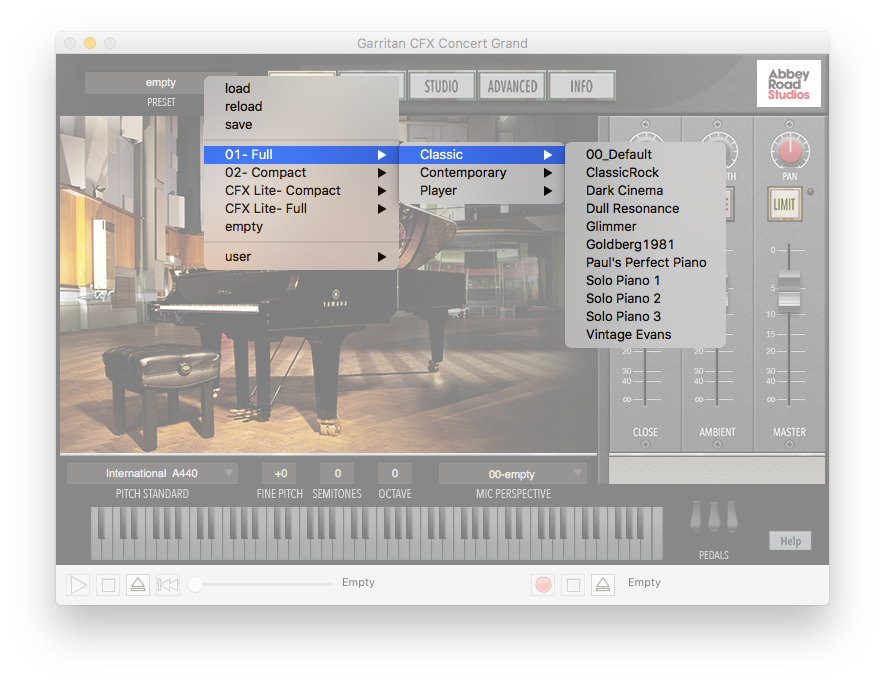Click the PAN knob
Screen dimensions: 885x685
(x=790, y=151)
